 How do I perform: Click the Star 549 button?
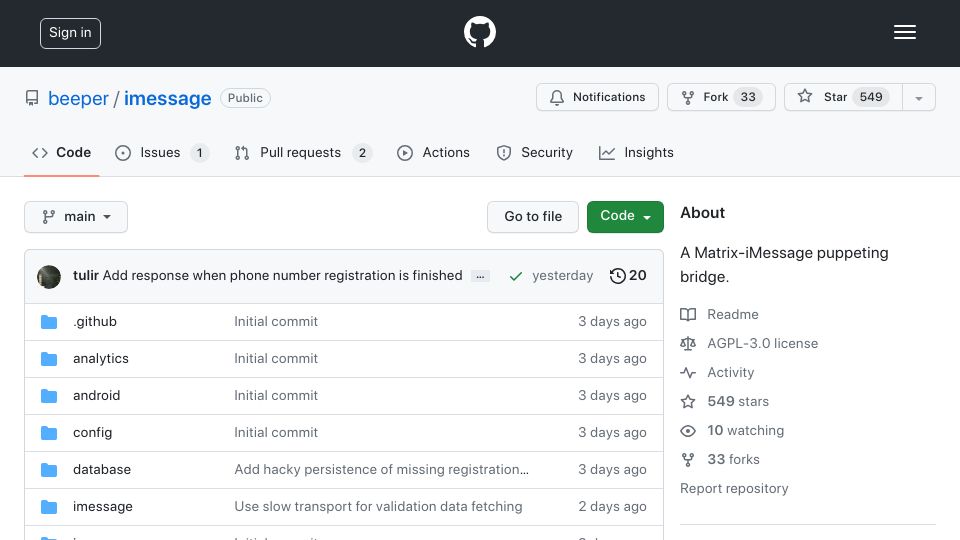pos(843,97)
